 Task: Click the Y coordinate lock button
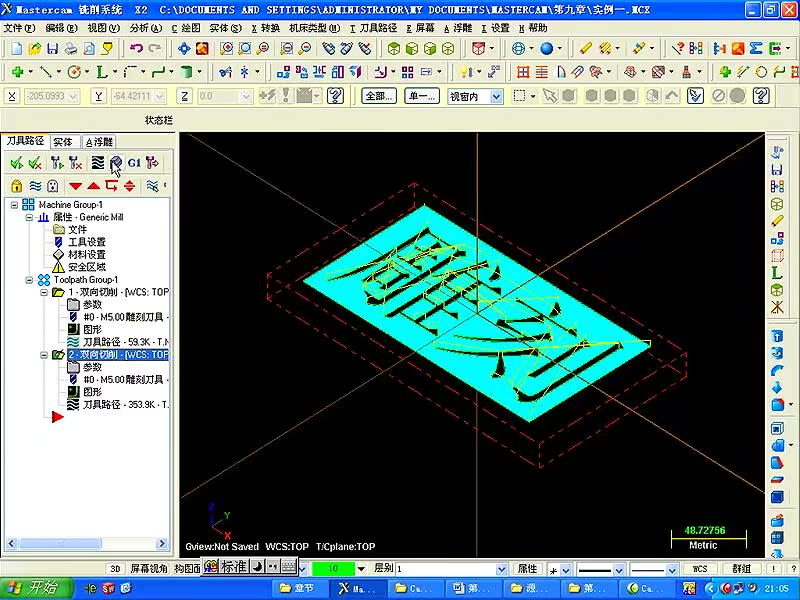tap(98, 96)
